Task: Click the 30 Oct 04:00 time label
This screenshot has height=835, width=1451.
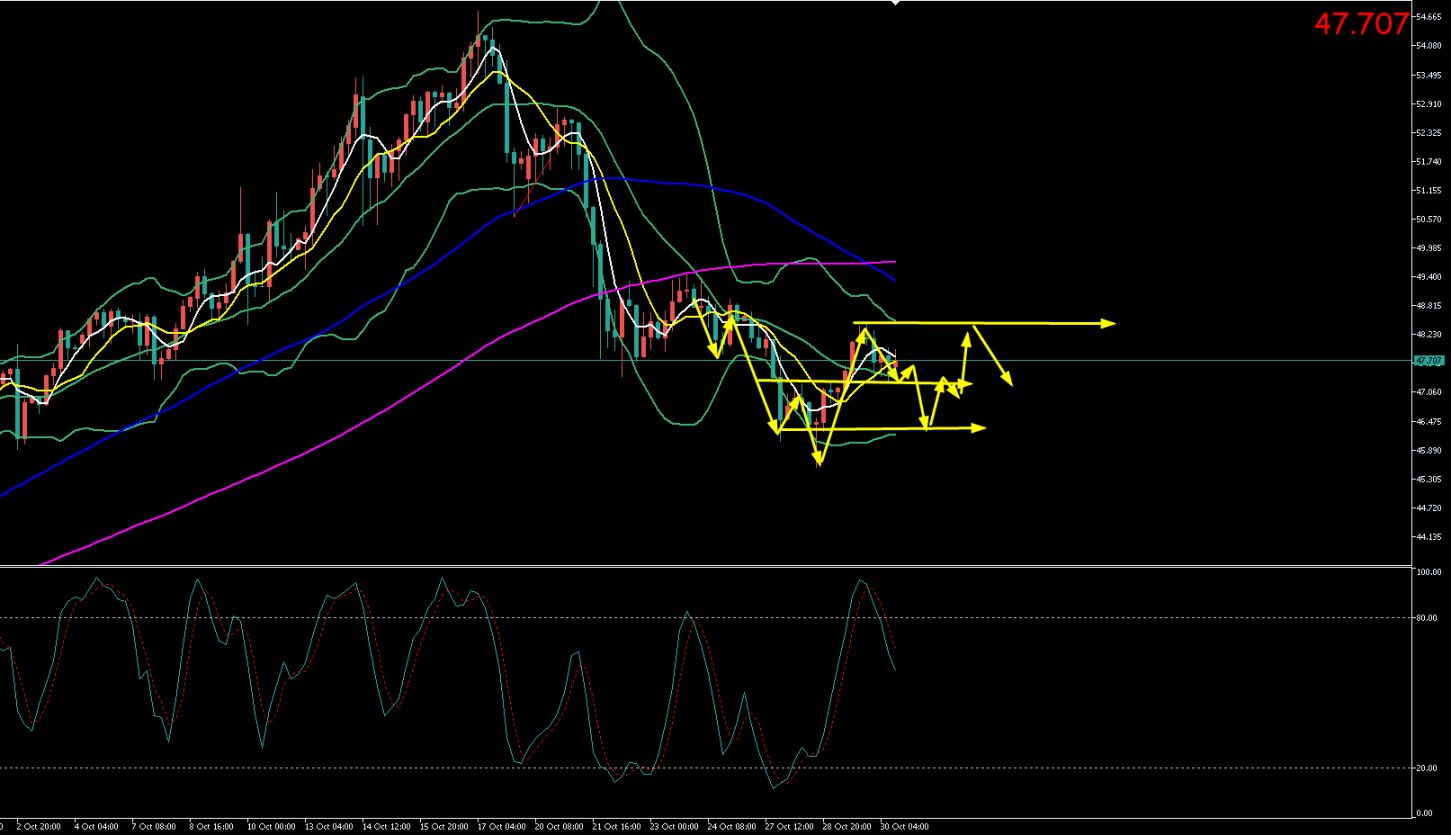Action: click(x=903, y=827)
